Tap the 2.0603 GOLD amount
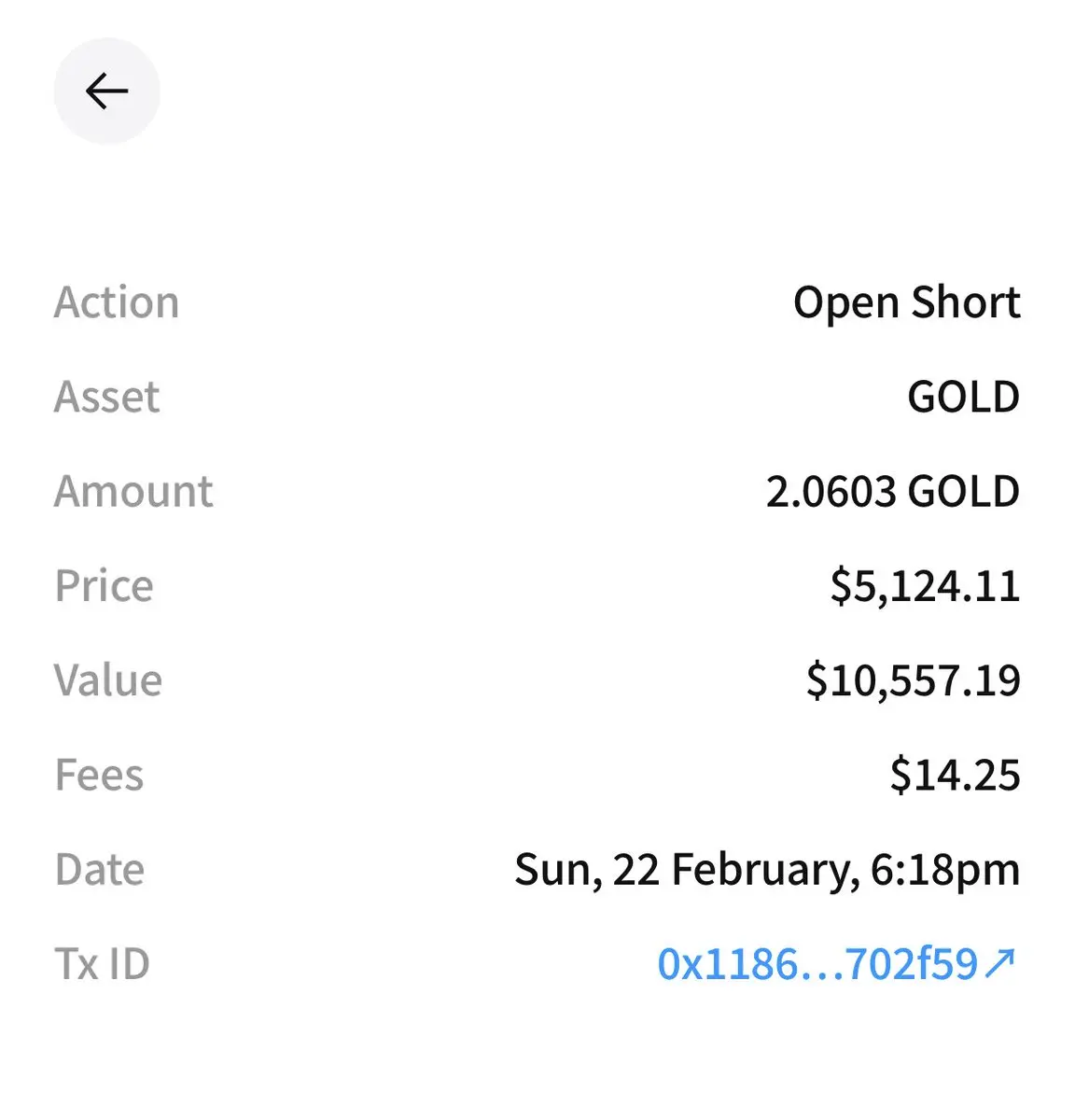The width and height of the screenshot is (1075, 1120). point(892,492)
